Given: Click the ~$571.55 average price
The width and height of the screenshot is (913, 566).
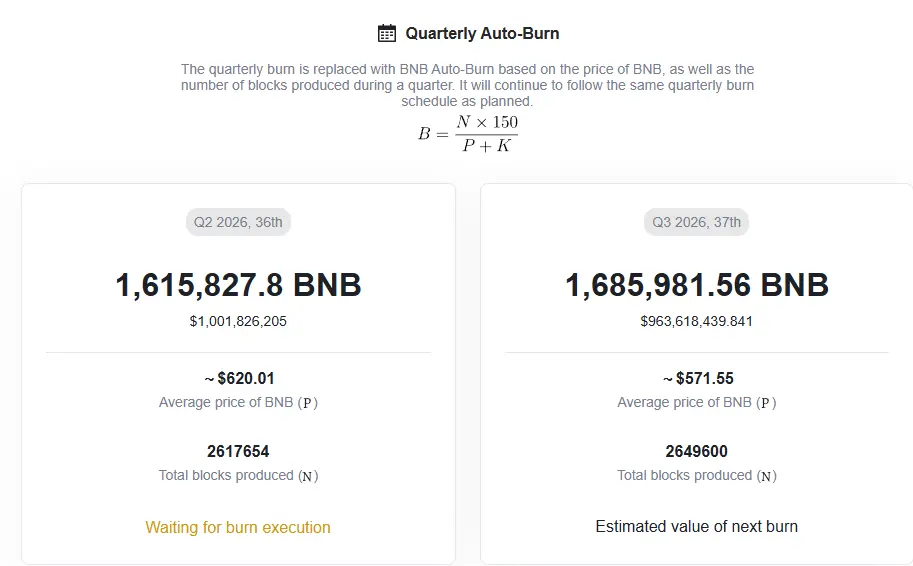Looking at the screenshot, I should point(698,378).
